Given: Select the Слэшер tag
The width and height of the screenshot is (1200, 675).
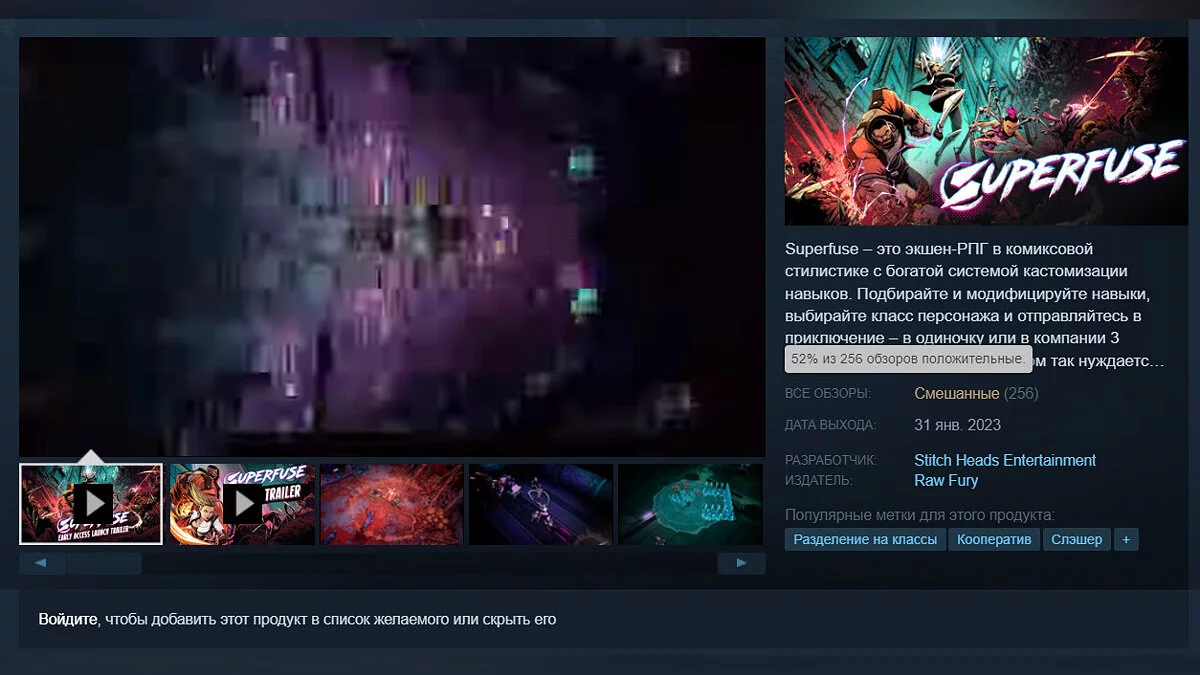Looking at the screenshot, I should tap(1077, 540).
